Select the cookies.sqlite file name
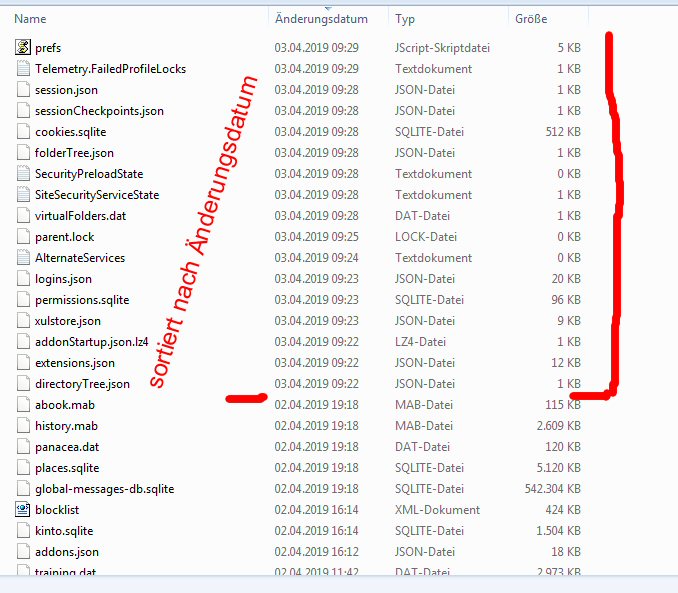The image size is (678, 593). click(70, 132)
